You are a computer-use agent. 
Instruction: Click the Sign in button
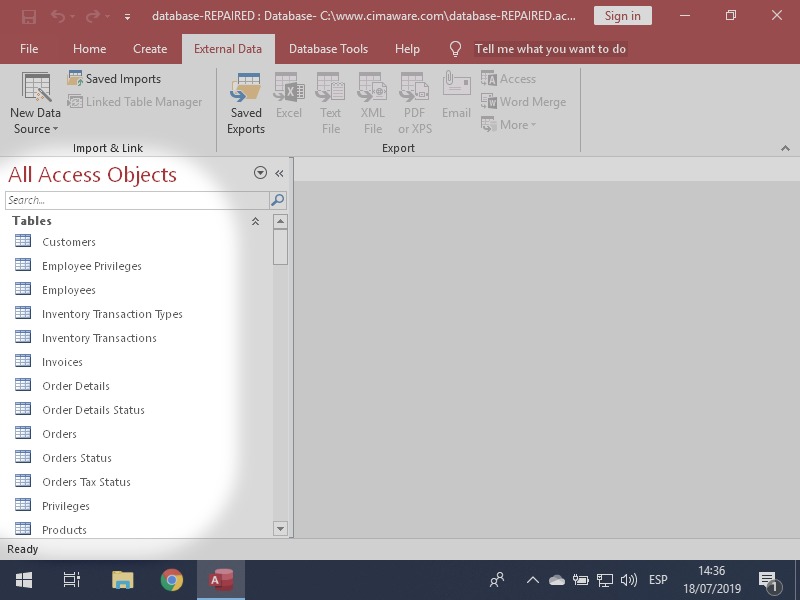[x=622, y=16]
